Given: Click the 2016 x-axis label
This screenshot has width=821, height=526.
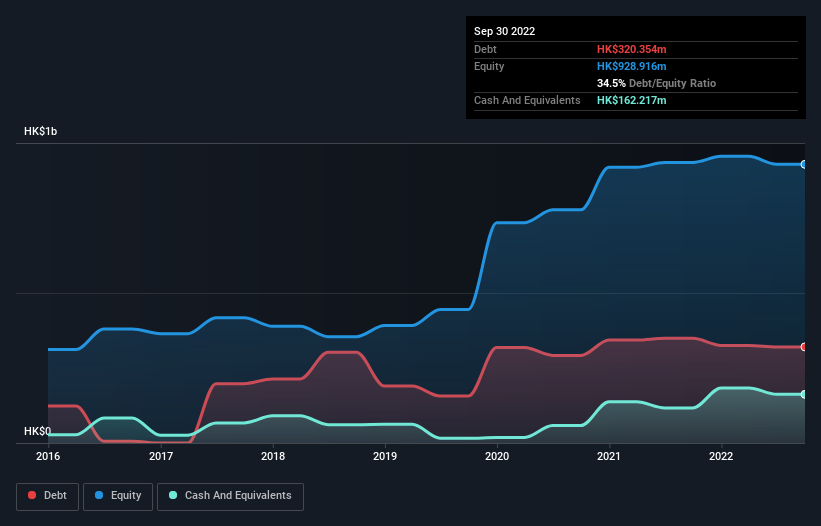Looking at the screenshot, I should (x=48, y=456).
